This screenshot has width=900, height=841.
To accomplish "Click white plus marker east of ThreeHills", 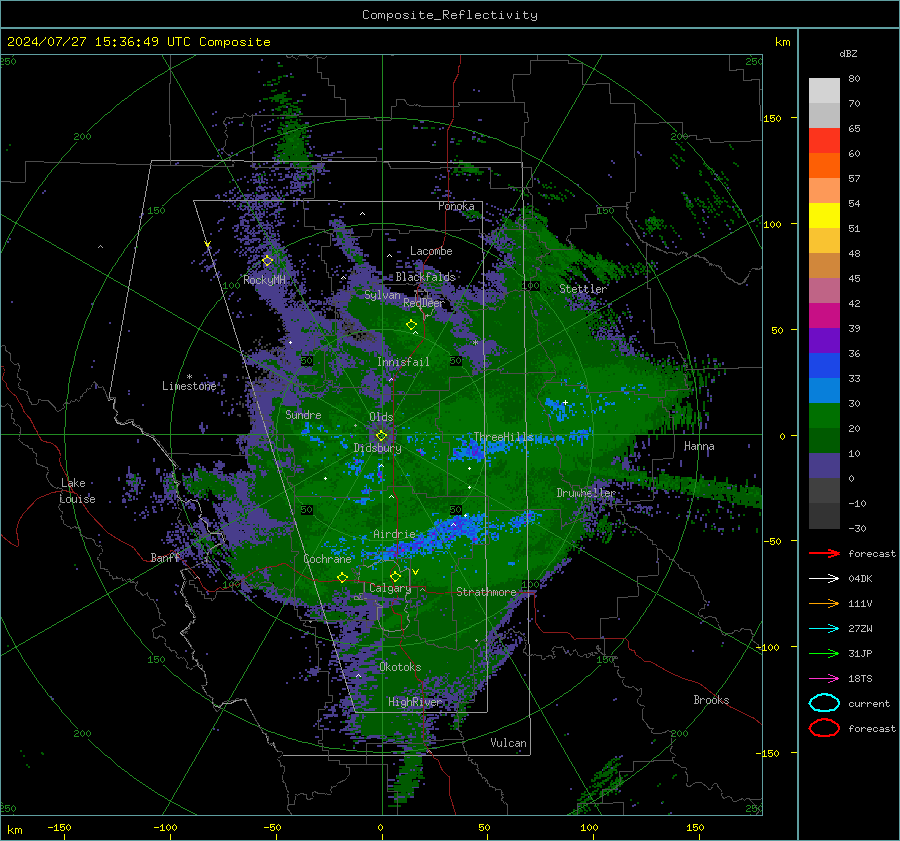I will [565, 402].
